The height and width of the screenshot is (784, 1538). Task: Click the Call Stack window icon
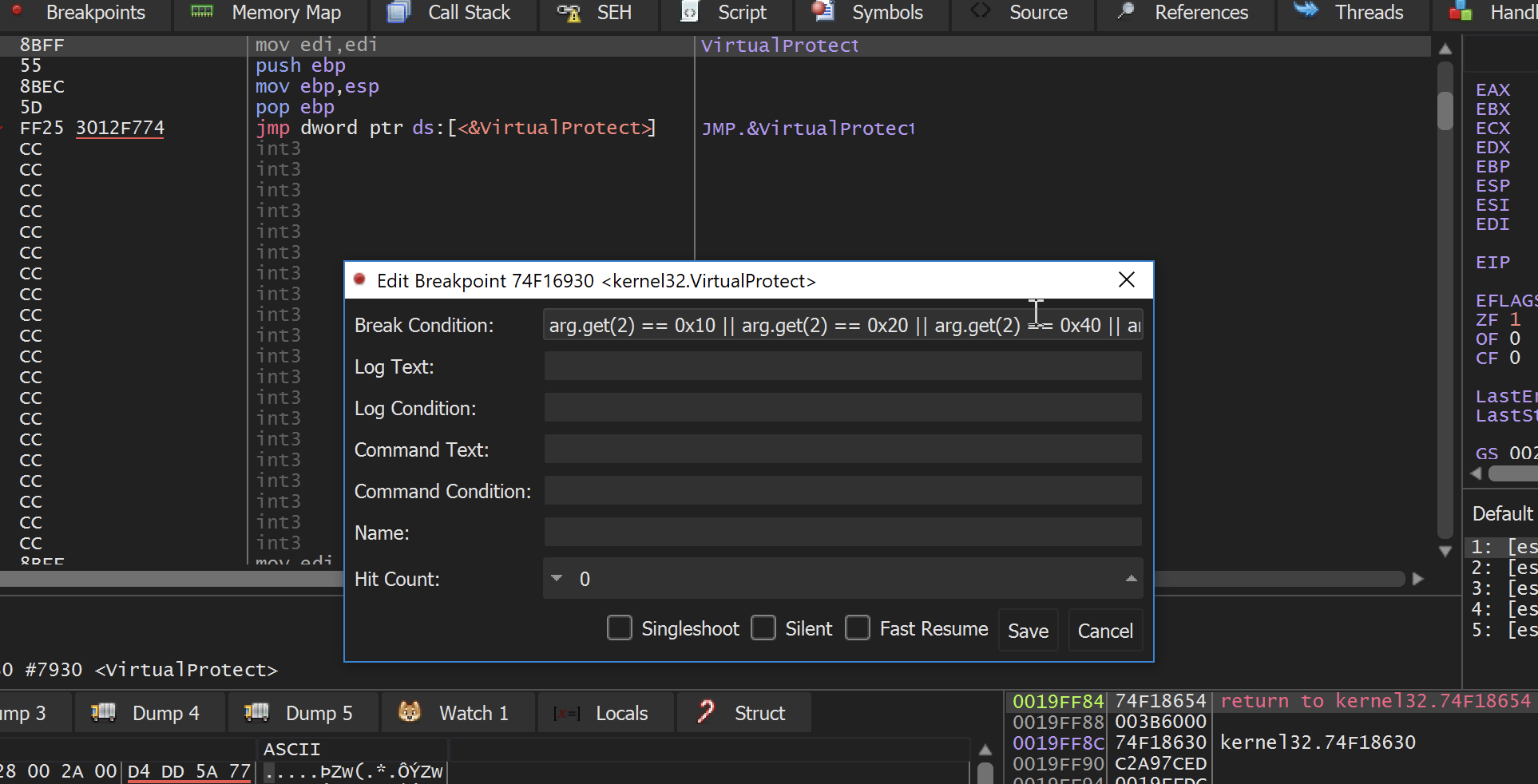point(398,11)
